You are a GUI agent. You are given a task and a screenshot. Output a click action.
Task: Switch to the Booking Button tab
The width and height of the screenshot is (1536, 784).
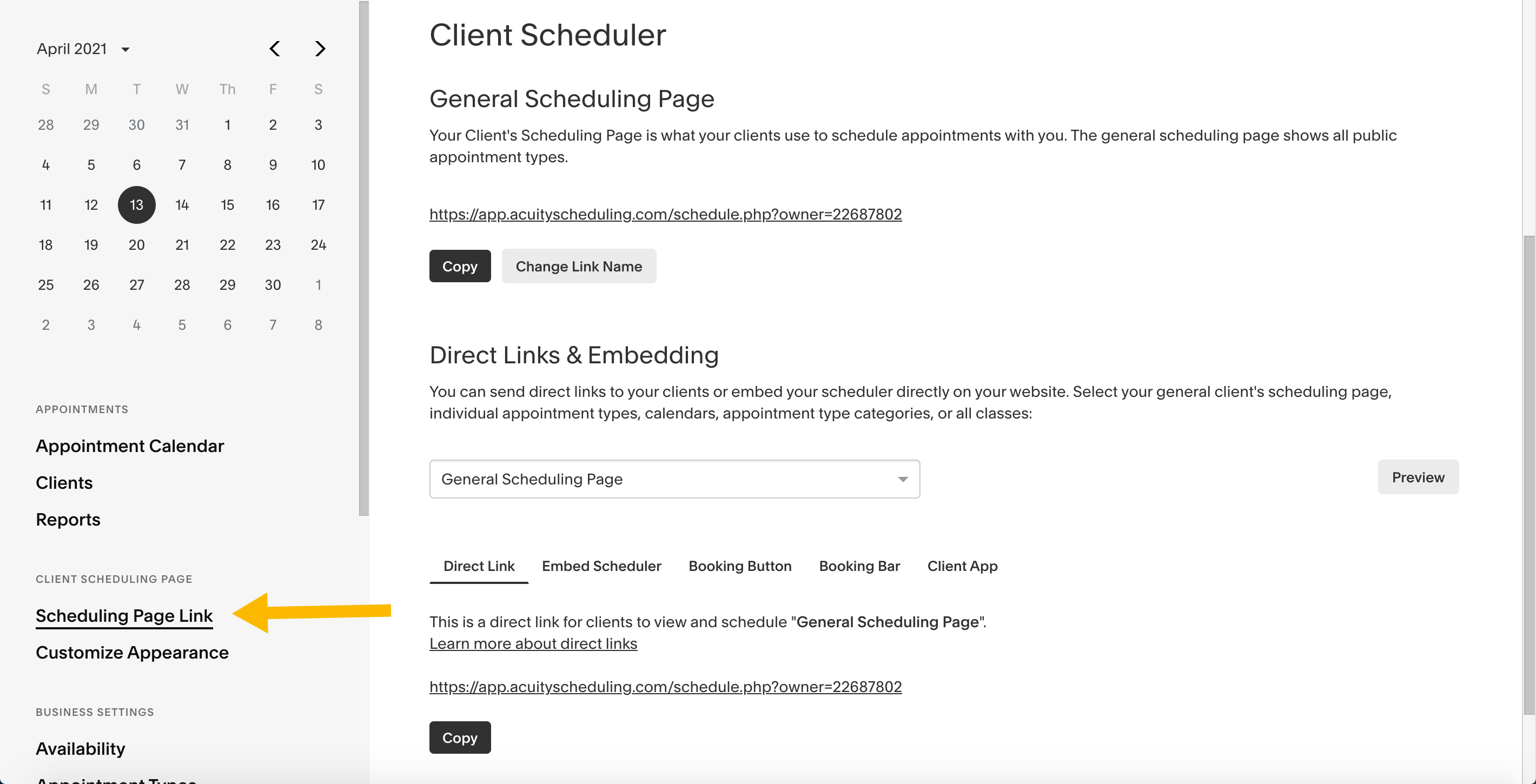(740, 566)
